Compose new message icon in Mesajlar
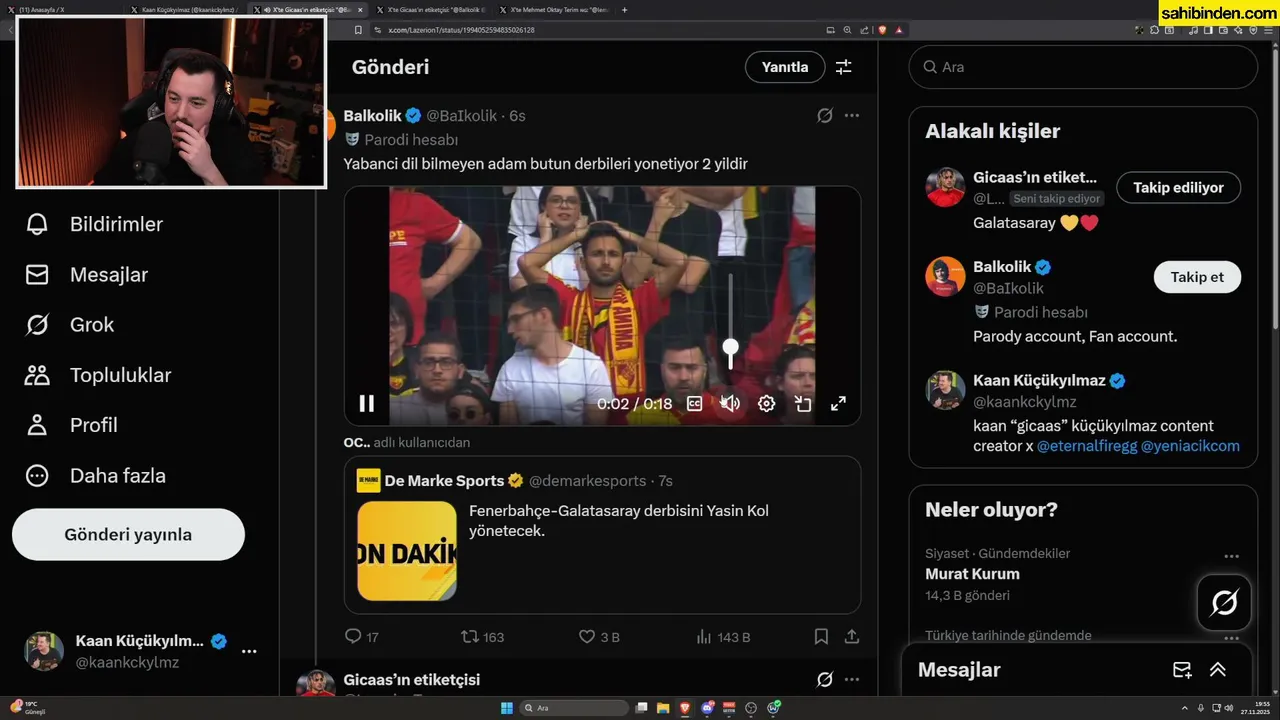The width and height of the screenshot is (1280, 720). (x=1182, y=670)
